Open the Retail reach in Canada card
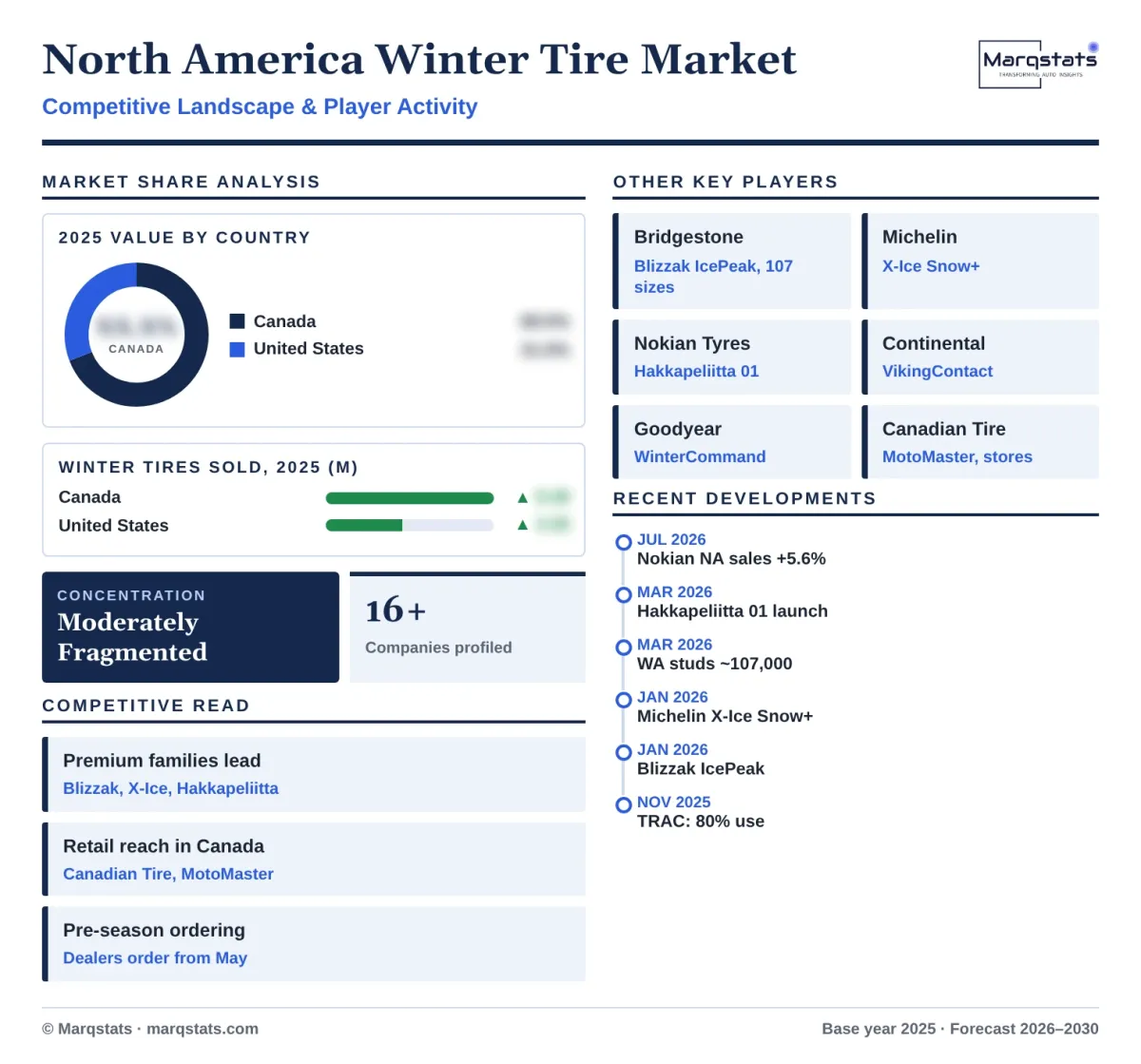The width and height of the screenshot is (1141, 1064). 314,860
